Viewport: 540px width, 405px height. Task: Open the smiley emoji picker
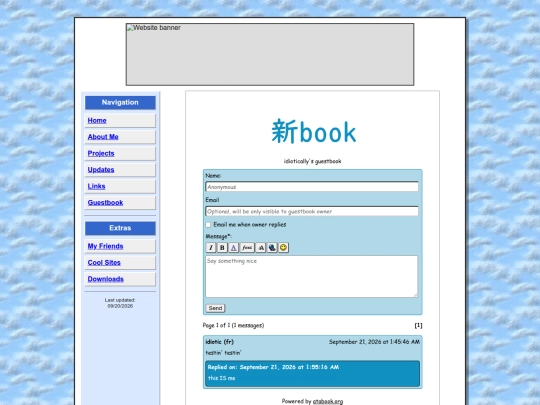coord(283,248)
